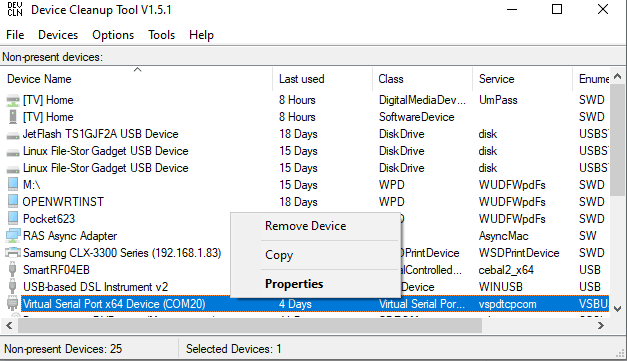Sort by the Service column header

[x=522, y=79]
